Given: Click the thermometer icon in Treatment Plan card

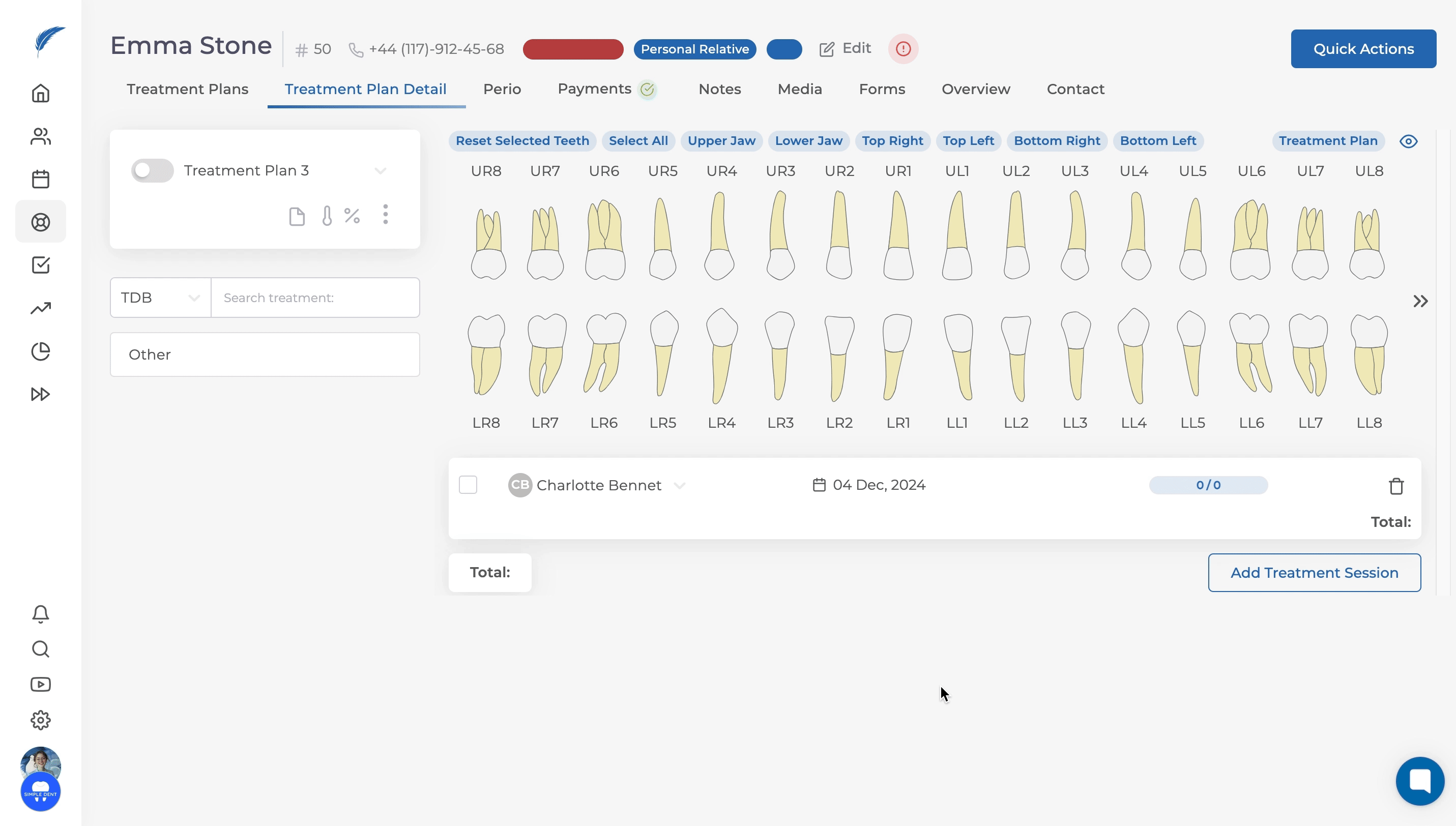Looking at the screenshot, I should [327, 216].
